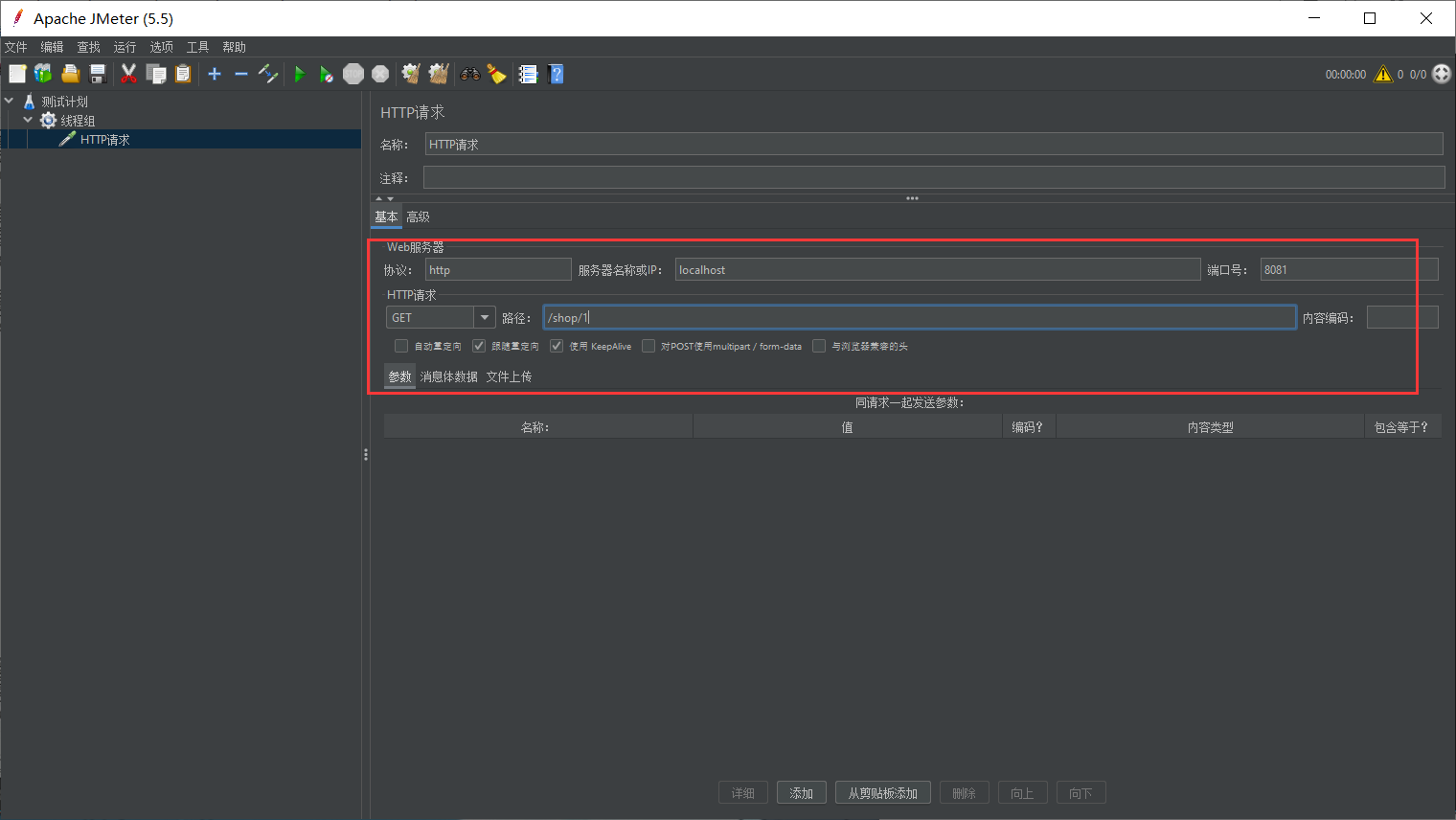Start test with no pauses icon
Screen dimensions: 1456x820
tap(327, 74)
